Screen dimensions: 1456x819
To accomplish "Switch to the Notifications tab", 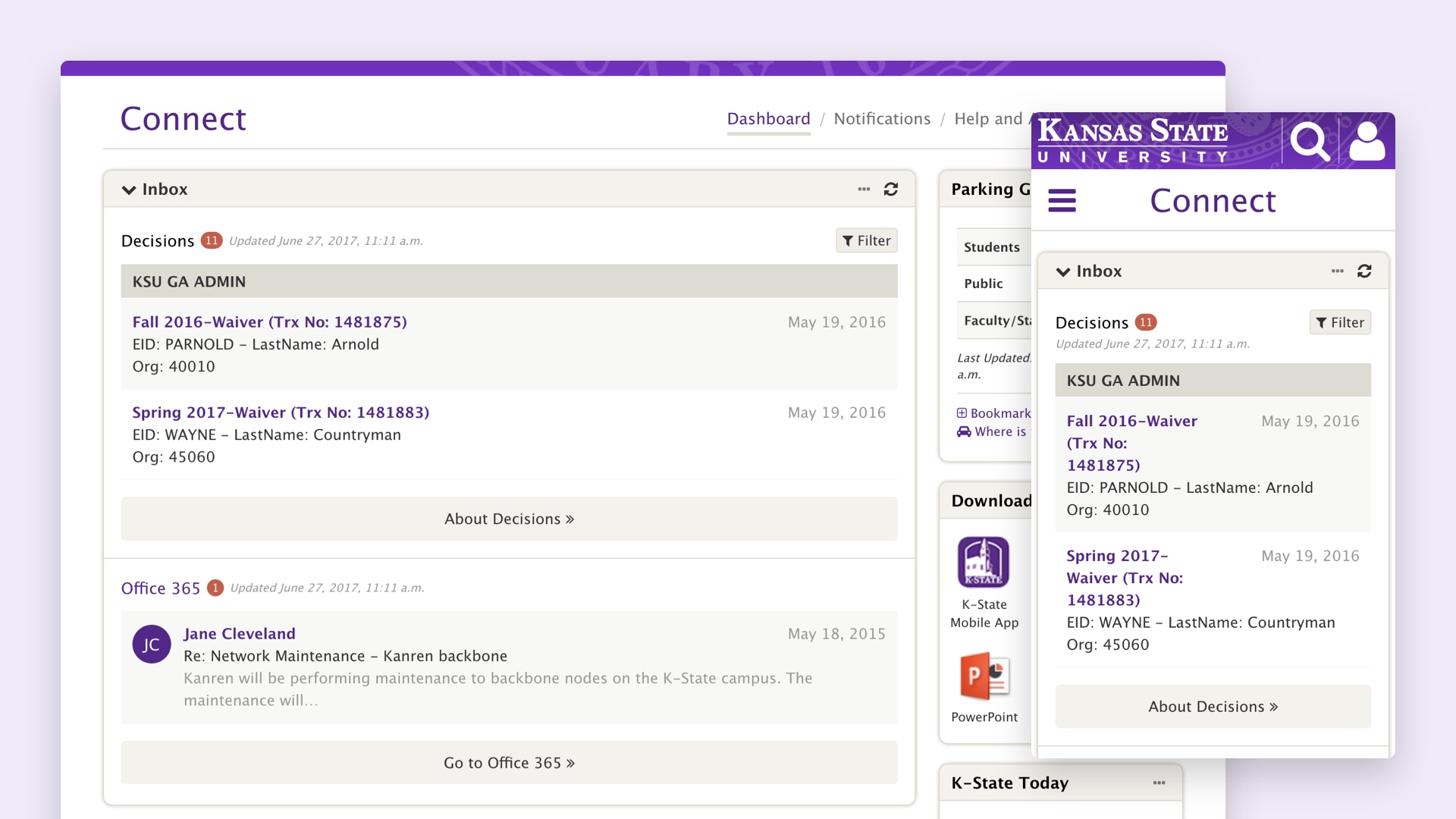I will tap(882, 119).
